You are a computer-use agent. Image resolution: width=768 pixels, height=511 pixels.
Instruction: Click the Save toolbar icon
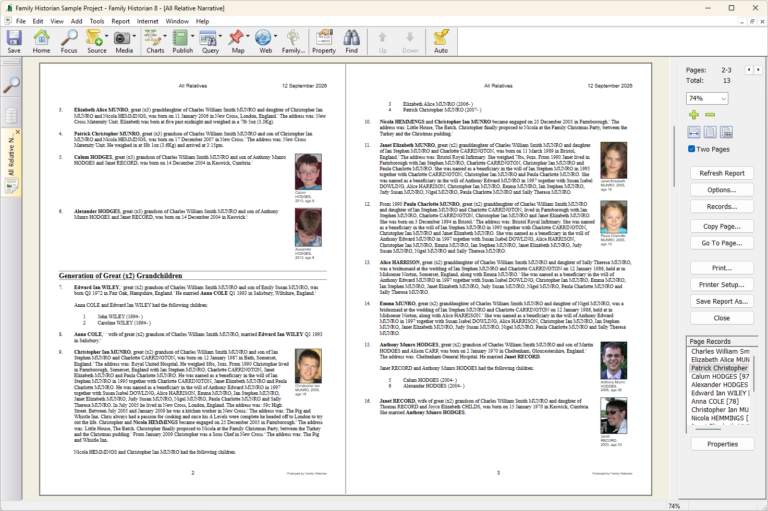point(14,41)
